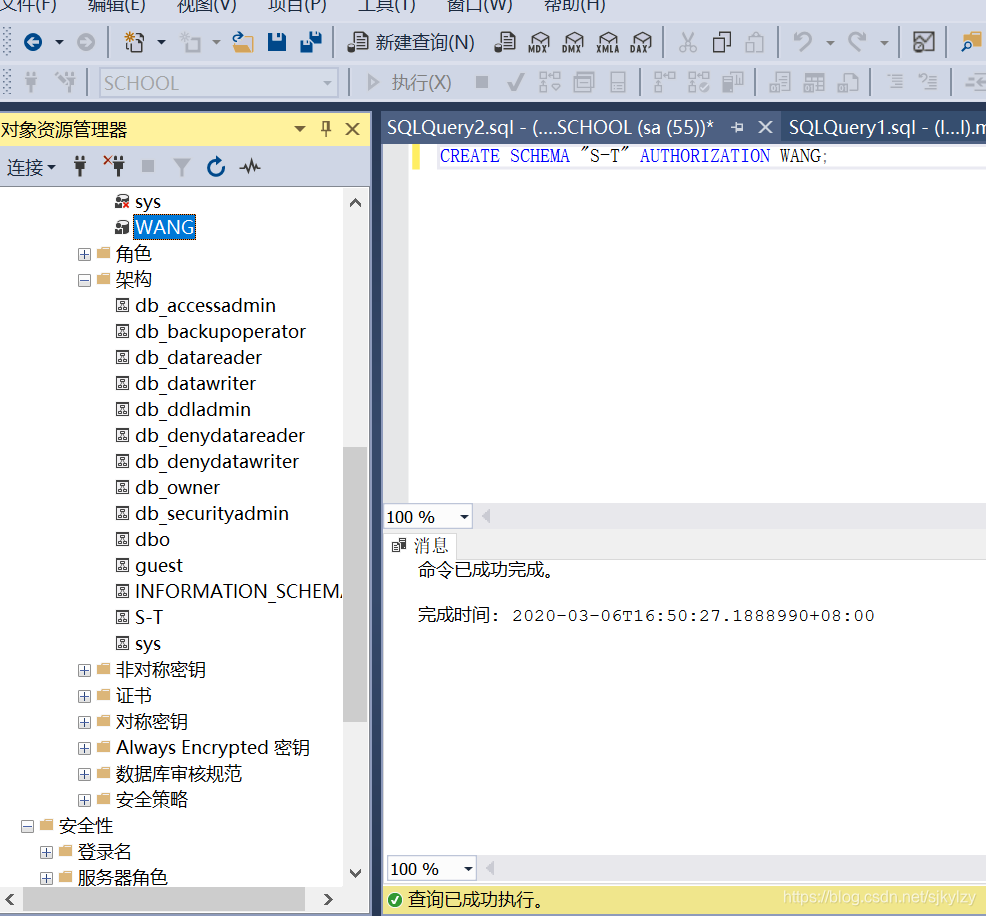Open the SCHOOL database selector dropdown
Image resolution: width=986 pixels, height=916 pixels.
pos(328,82)
